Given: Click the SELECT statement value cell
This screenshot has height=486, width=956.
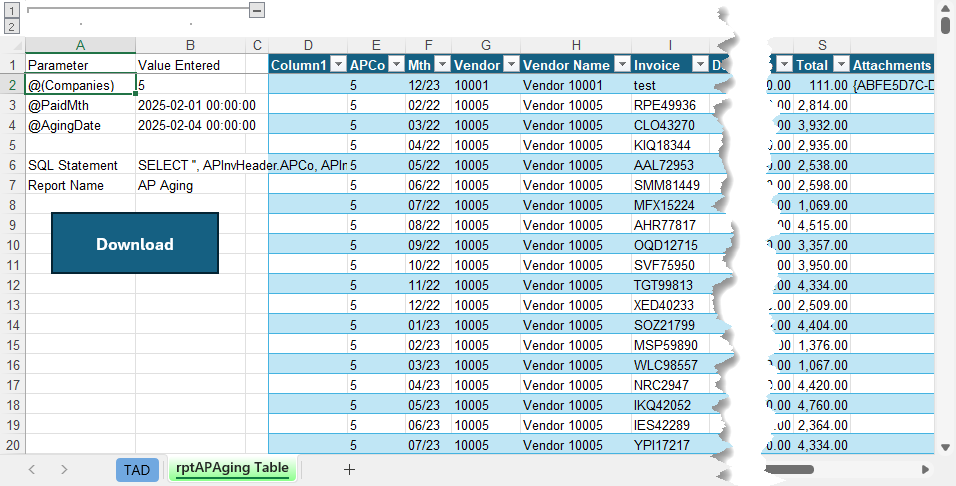Looking at the screenshot, I should coord(190,165).
